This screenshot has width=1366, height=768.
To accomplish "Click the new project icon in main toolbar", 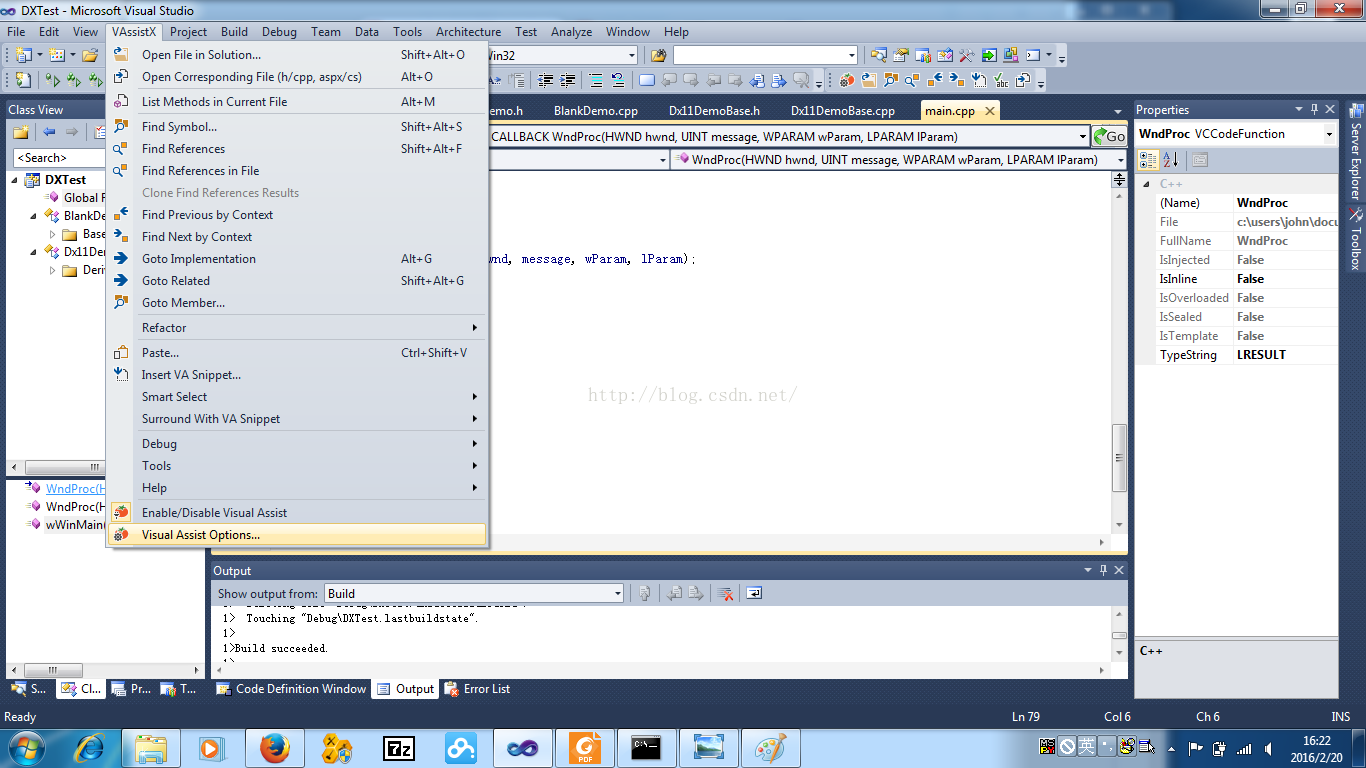I will (x=22, y=55).
